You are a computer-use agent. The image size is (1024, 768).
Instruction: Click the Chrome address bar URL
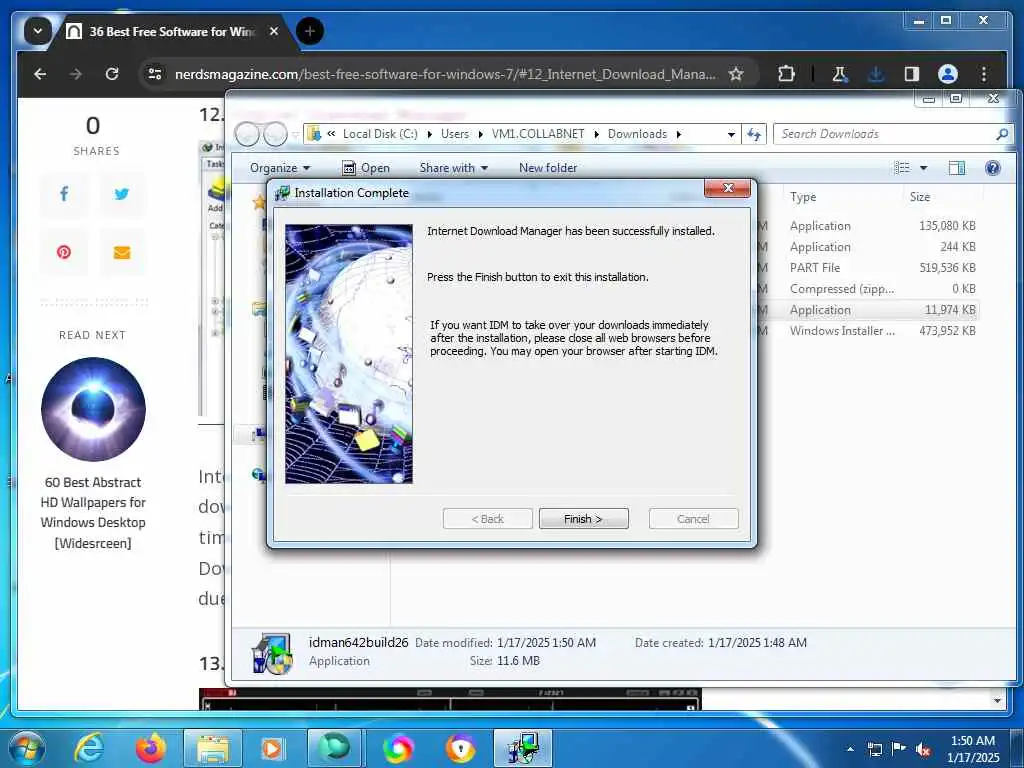click(x=444, y=74)
